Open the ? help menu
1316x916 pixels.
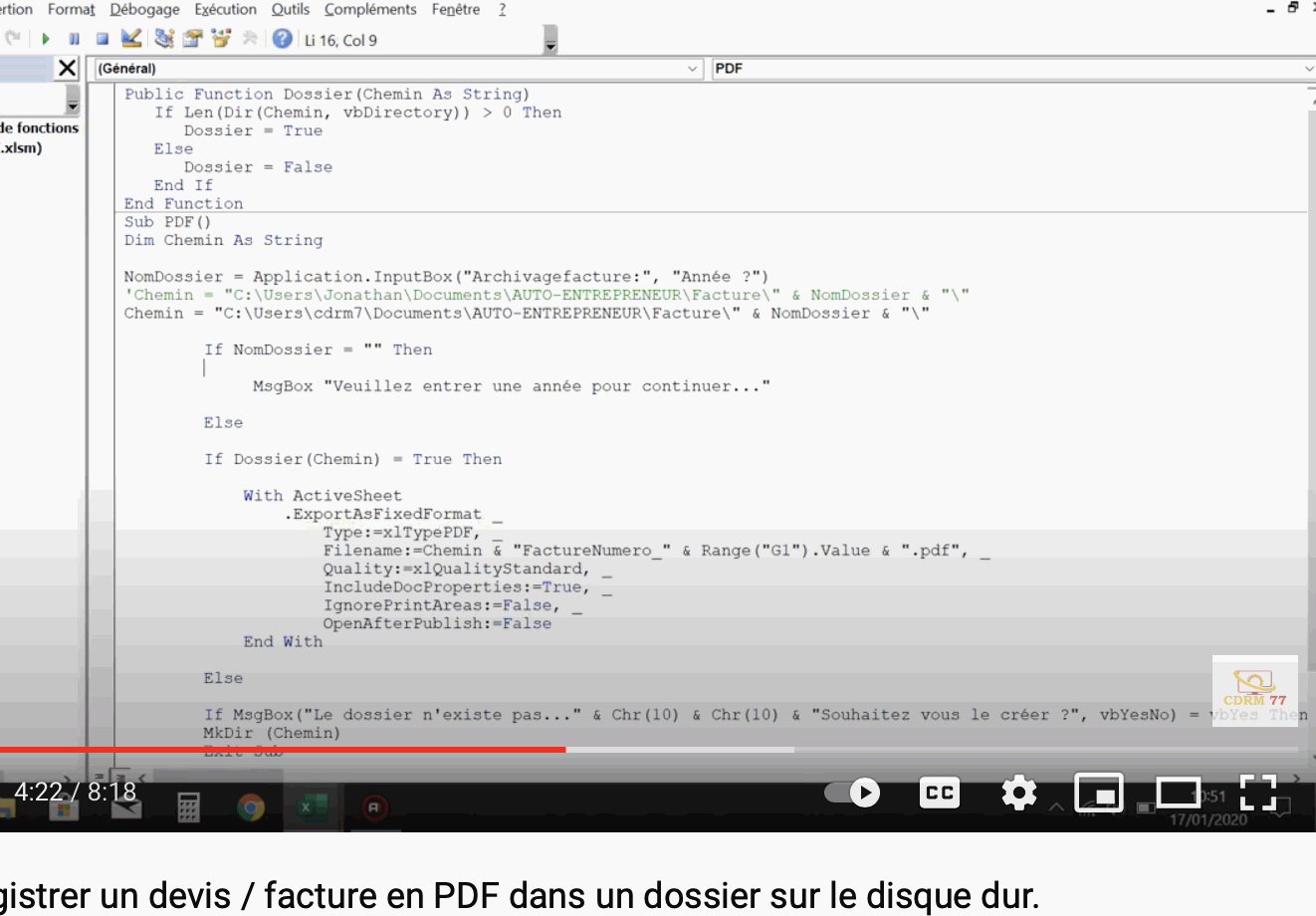503,9
